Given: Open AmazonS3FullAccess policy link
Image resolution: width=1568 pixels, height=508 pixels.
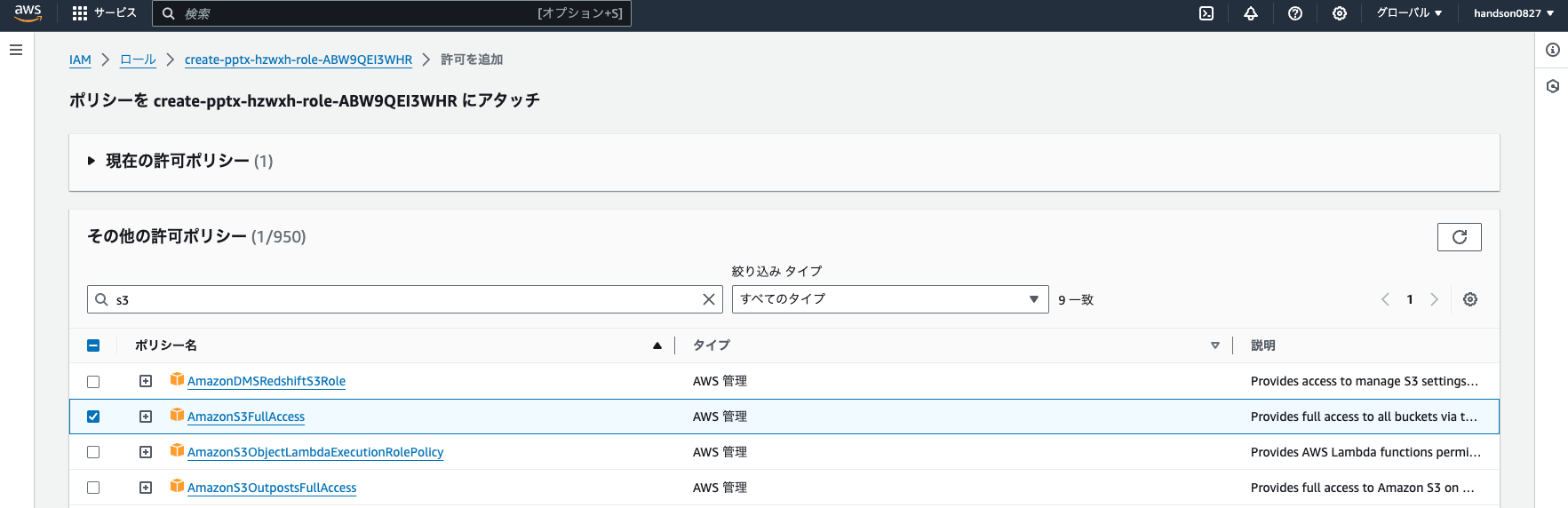Looking at the screenshot, I should 246,417.
